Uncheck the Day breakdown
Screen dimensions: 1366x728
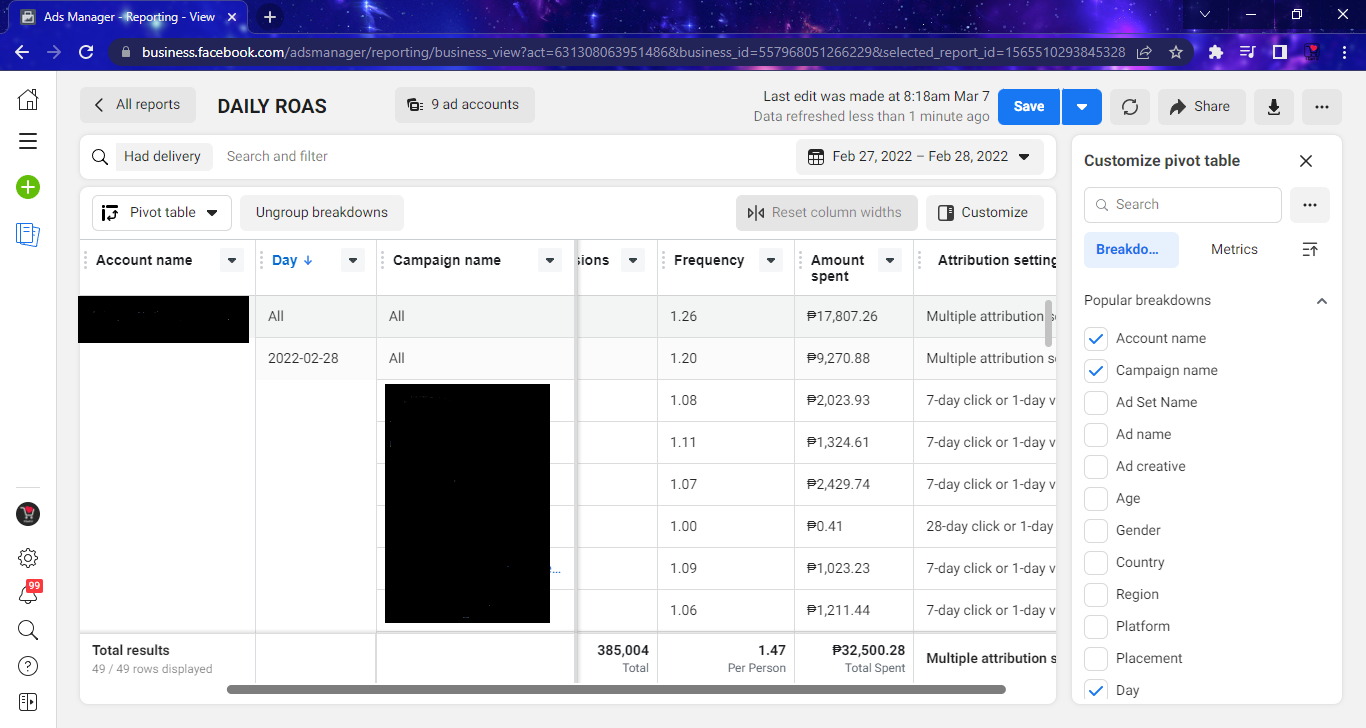(x=1096, y=691)
